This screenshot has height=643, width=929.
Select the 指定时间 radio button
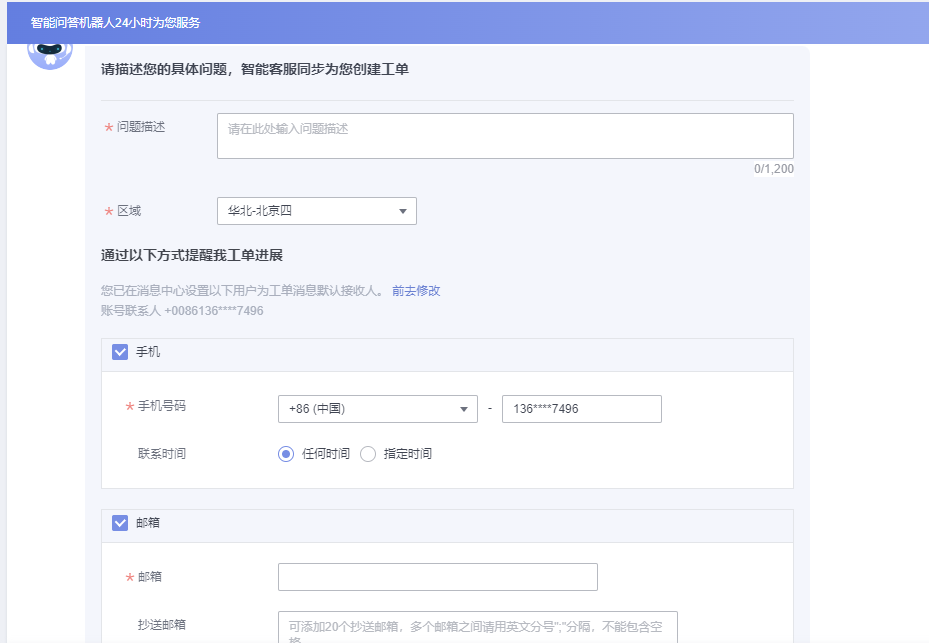(368, 454)
